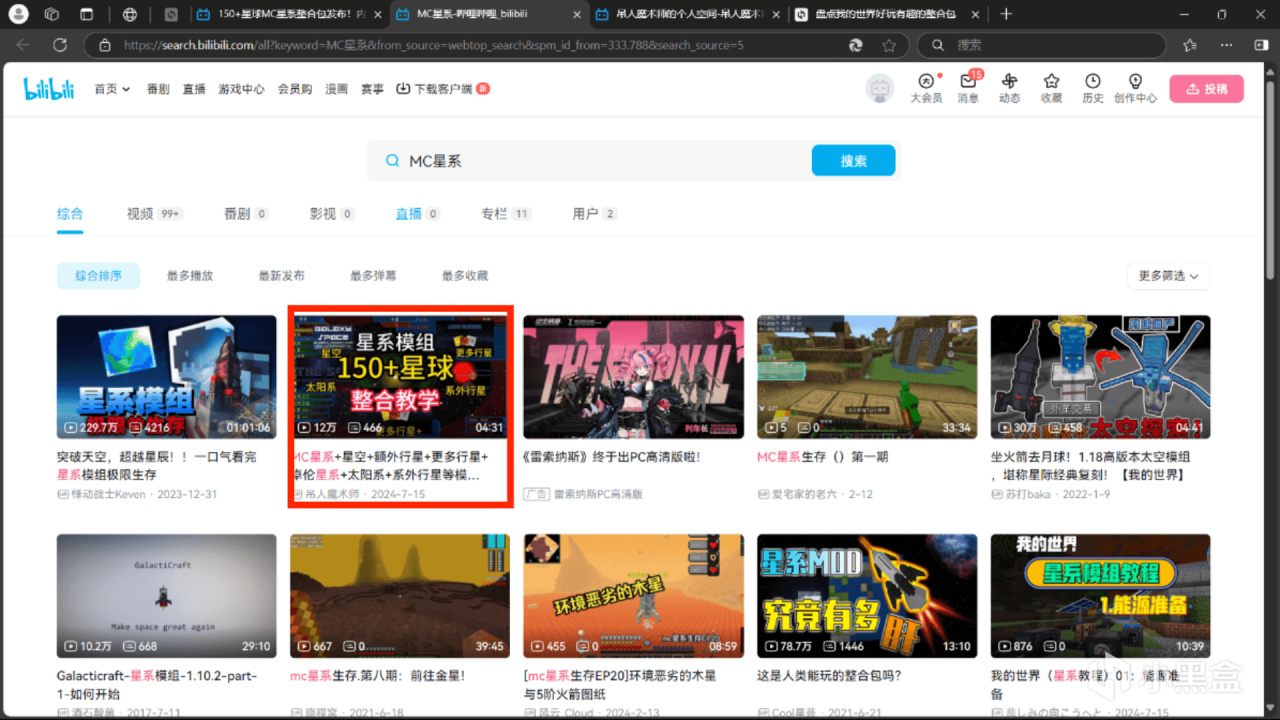
Task: Open the 33:34 MC星系生存 video thumbnail
Action: 867,378
